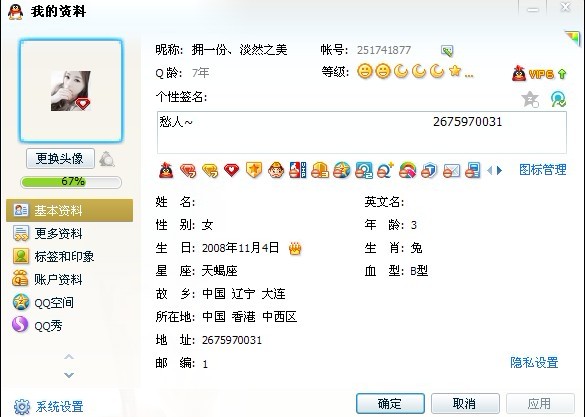
Task: Collapse sidebar list with the down chevron
Action: (69, 374)
